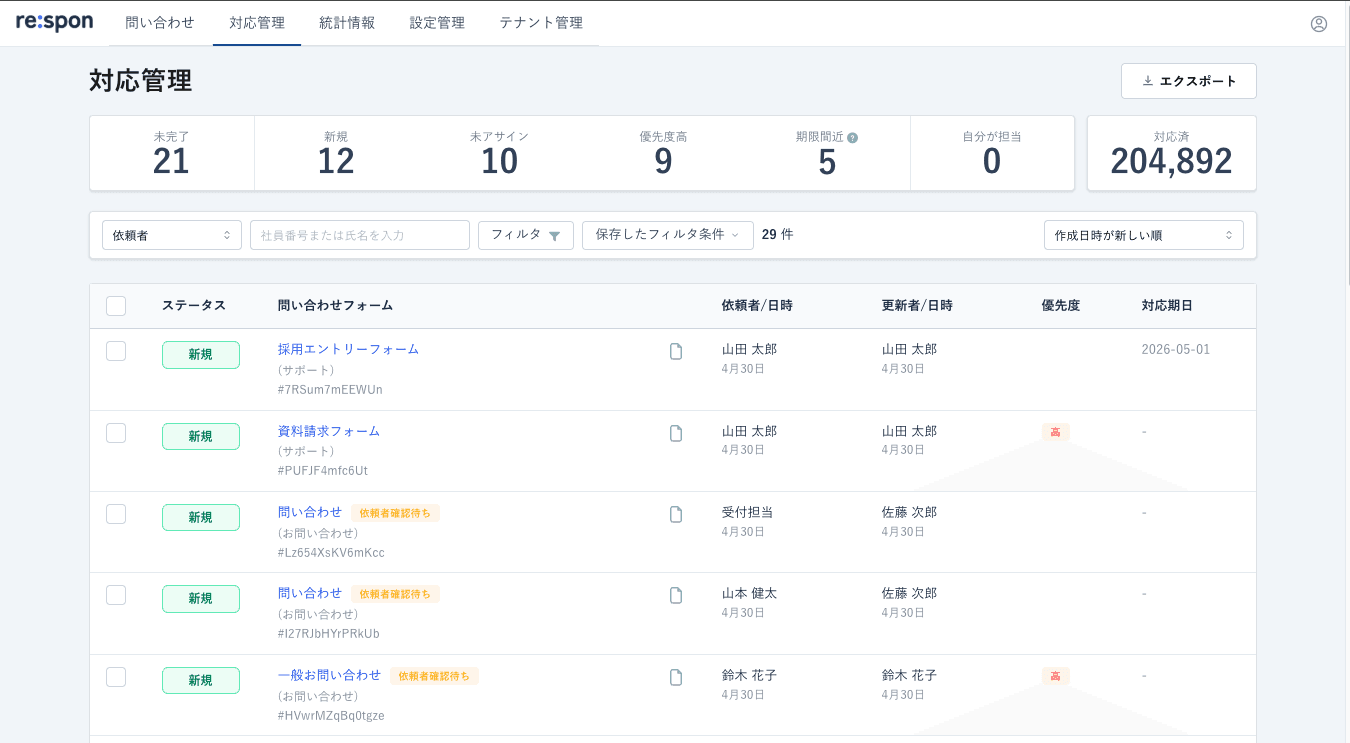Viewport: 1350px width, 743px height.
Task: Click 高 priority badge in 一般お問い合わせ row
Action: pyautogui.click(x=1055, y=676)
